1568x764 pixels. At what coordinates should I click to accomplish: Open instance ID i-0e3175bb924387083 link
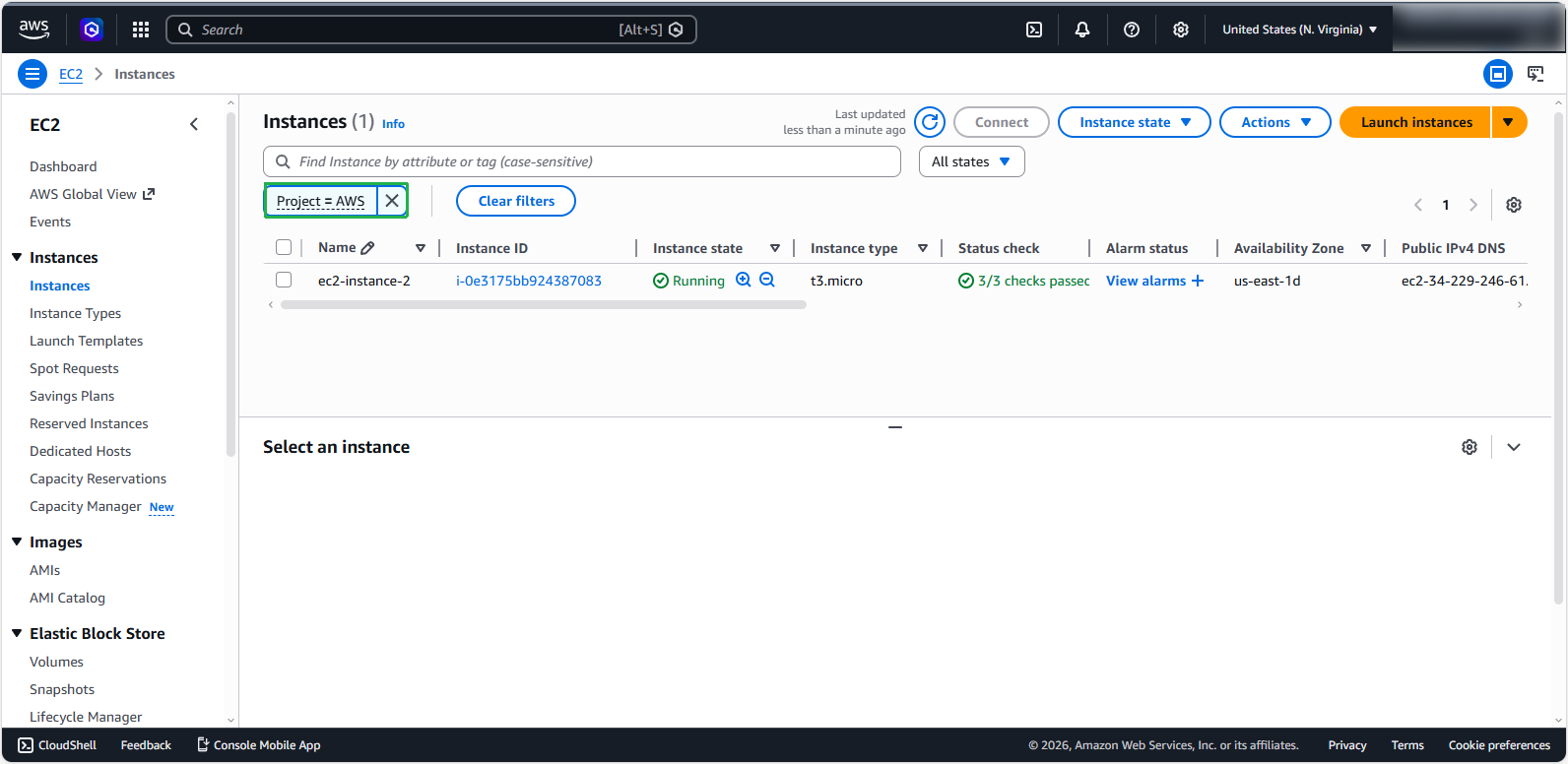529,281
